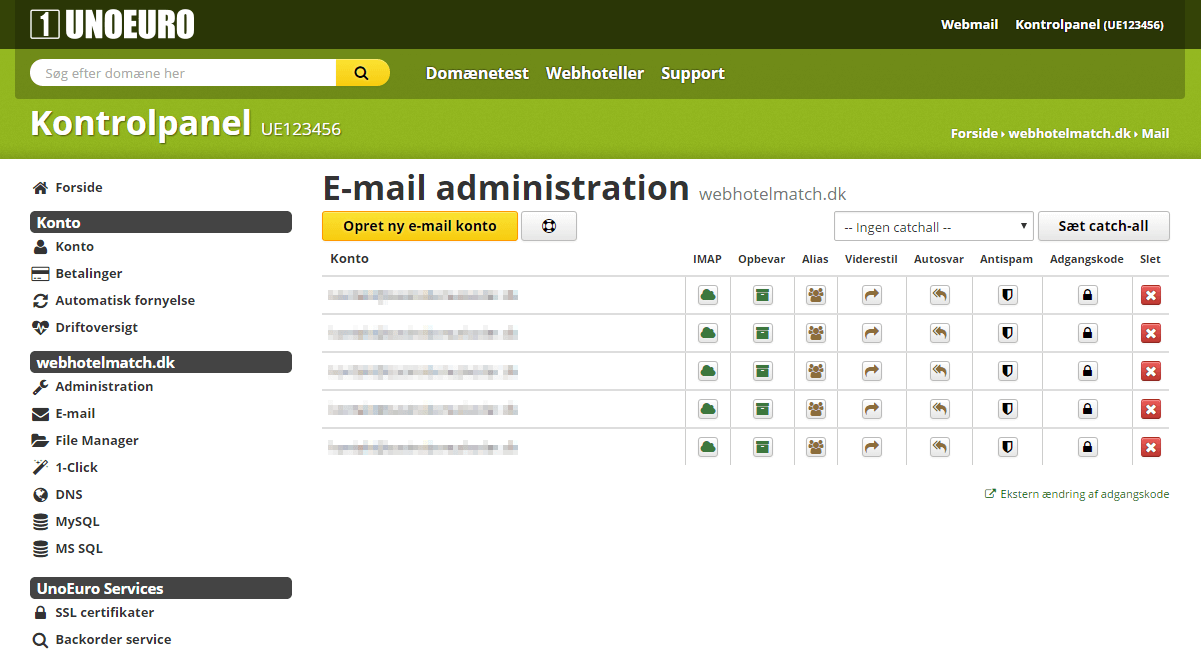Viewport: 1201px width, 656px height.
Task: Click the yellow domain search button
Action: [x=362, y=73]
